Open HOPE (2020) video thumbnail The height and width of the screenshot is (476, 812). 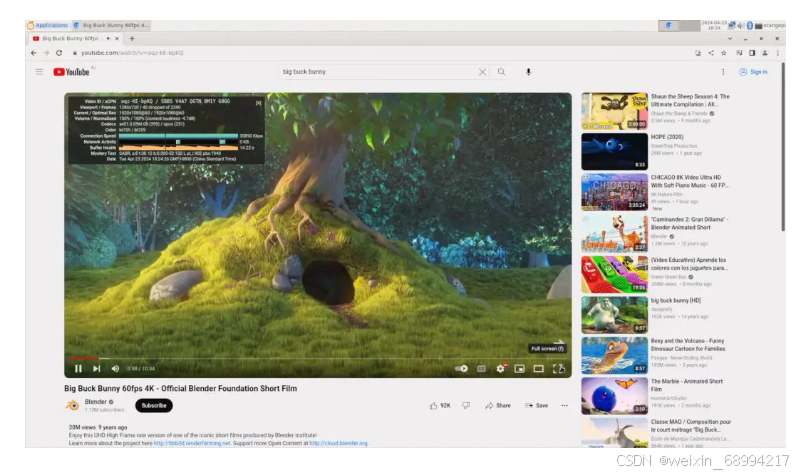tap(614, 152)
